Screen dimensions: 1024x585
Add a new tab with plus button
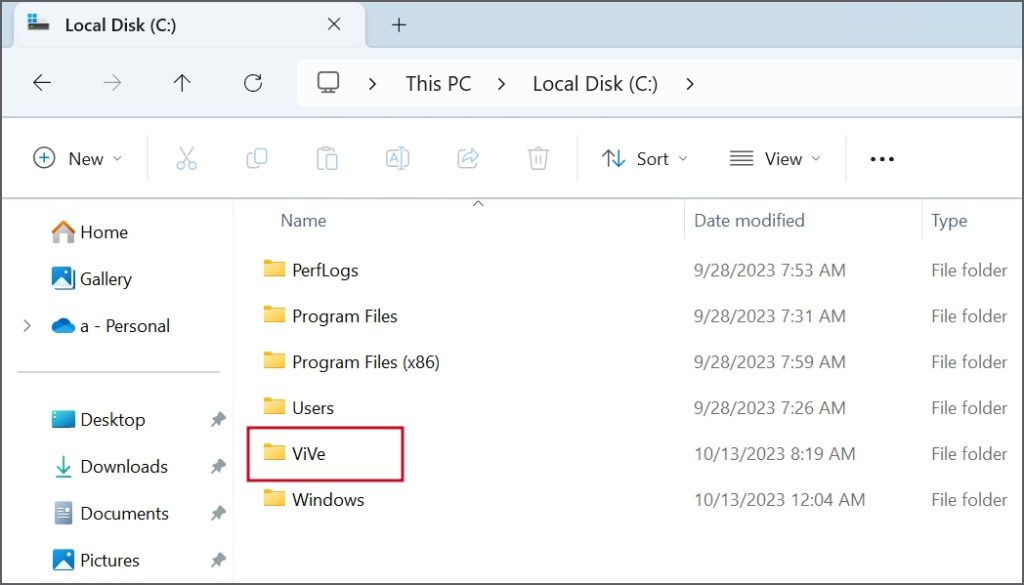pyautogui.click(x=398, y=25)
